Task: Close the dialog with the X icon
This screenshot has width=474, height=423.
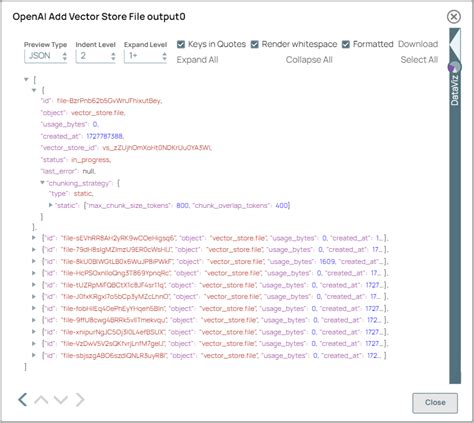Action: [x=454, y=17]
